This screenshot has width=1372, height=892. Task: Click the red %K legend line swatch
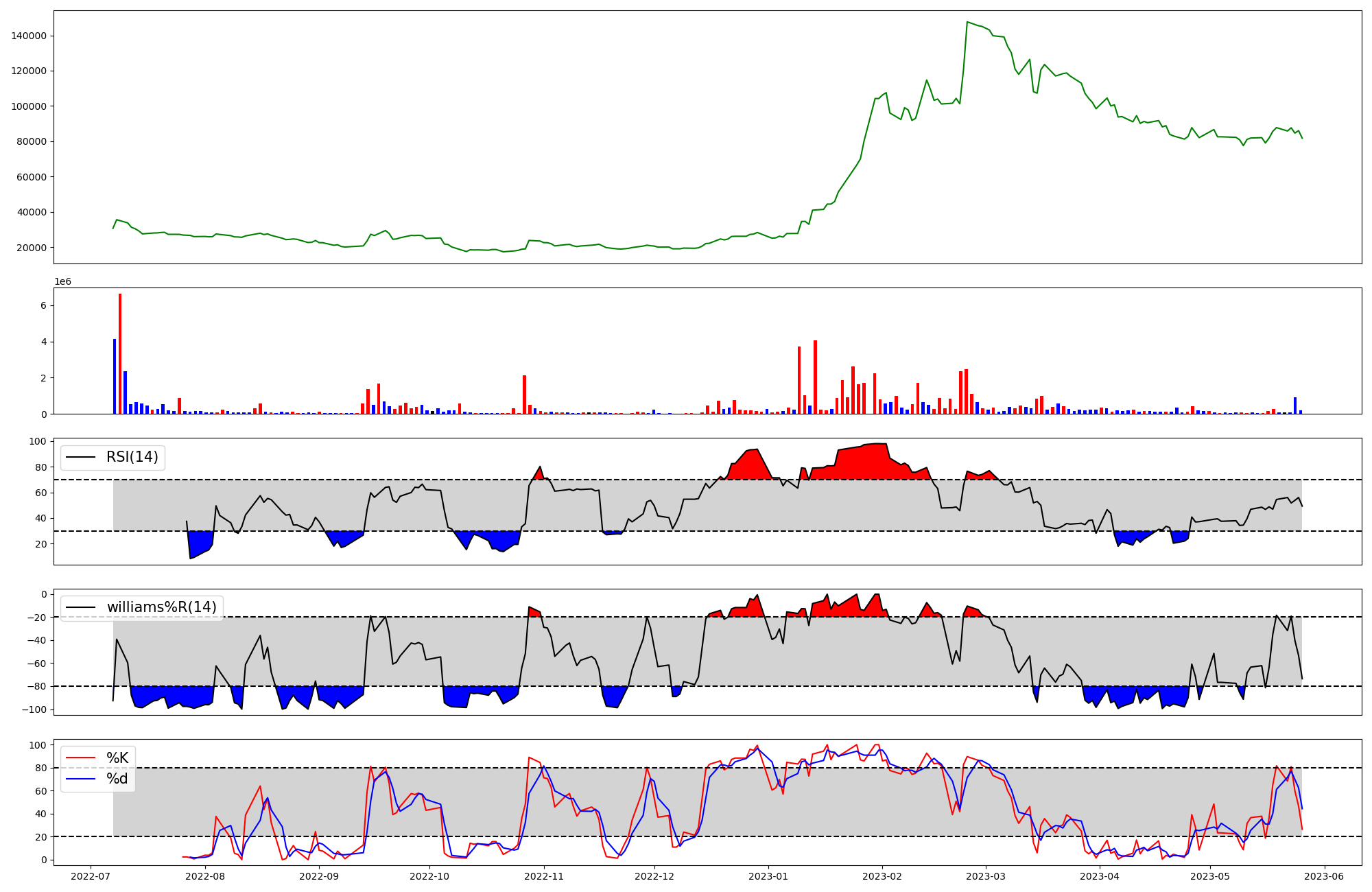(82, 758)
